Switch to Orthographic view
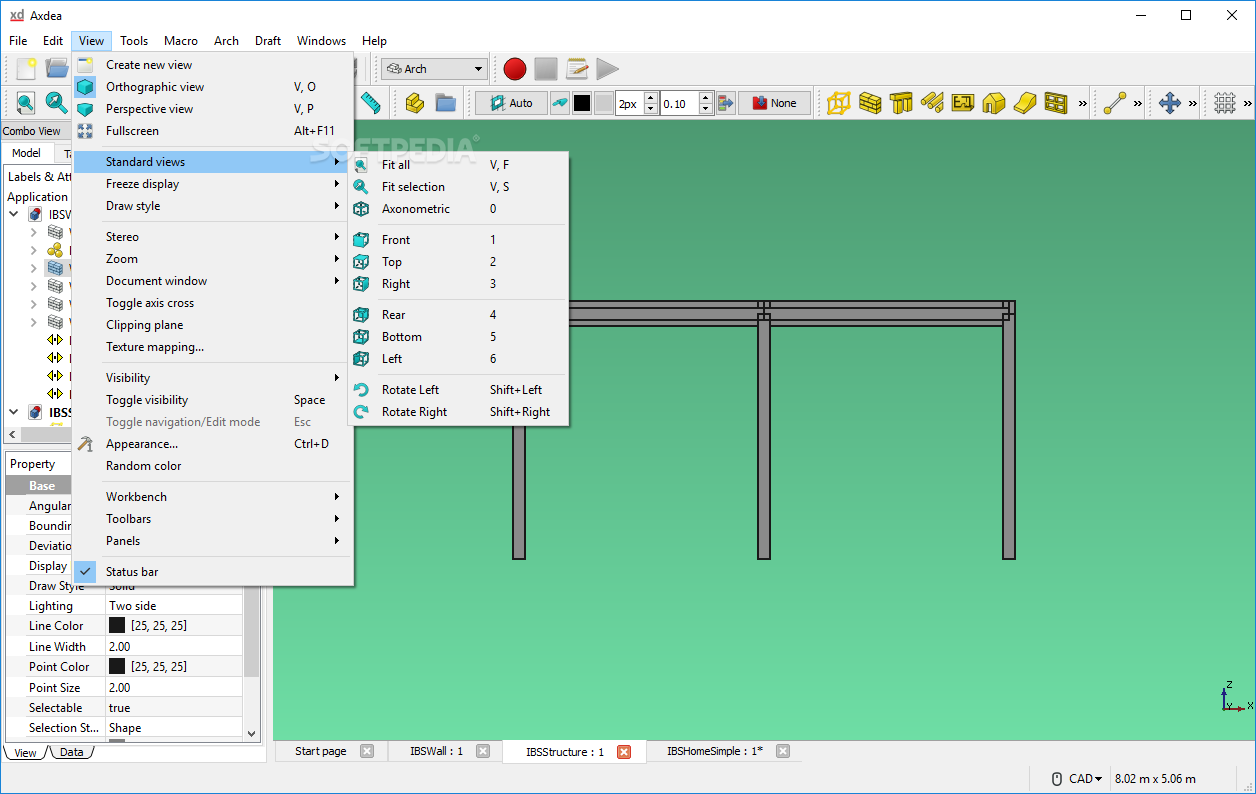 click(213, 87)
